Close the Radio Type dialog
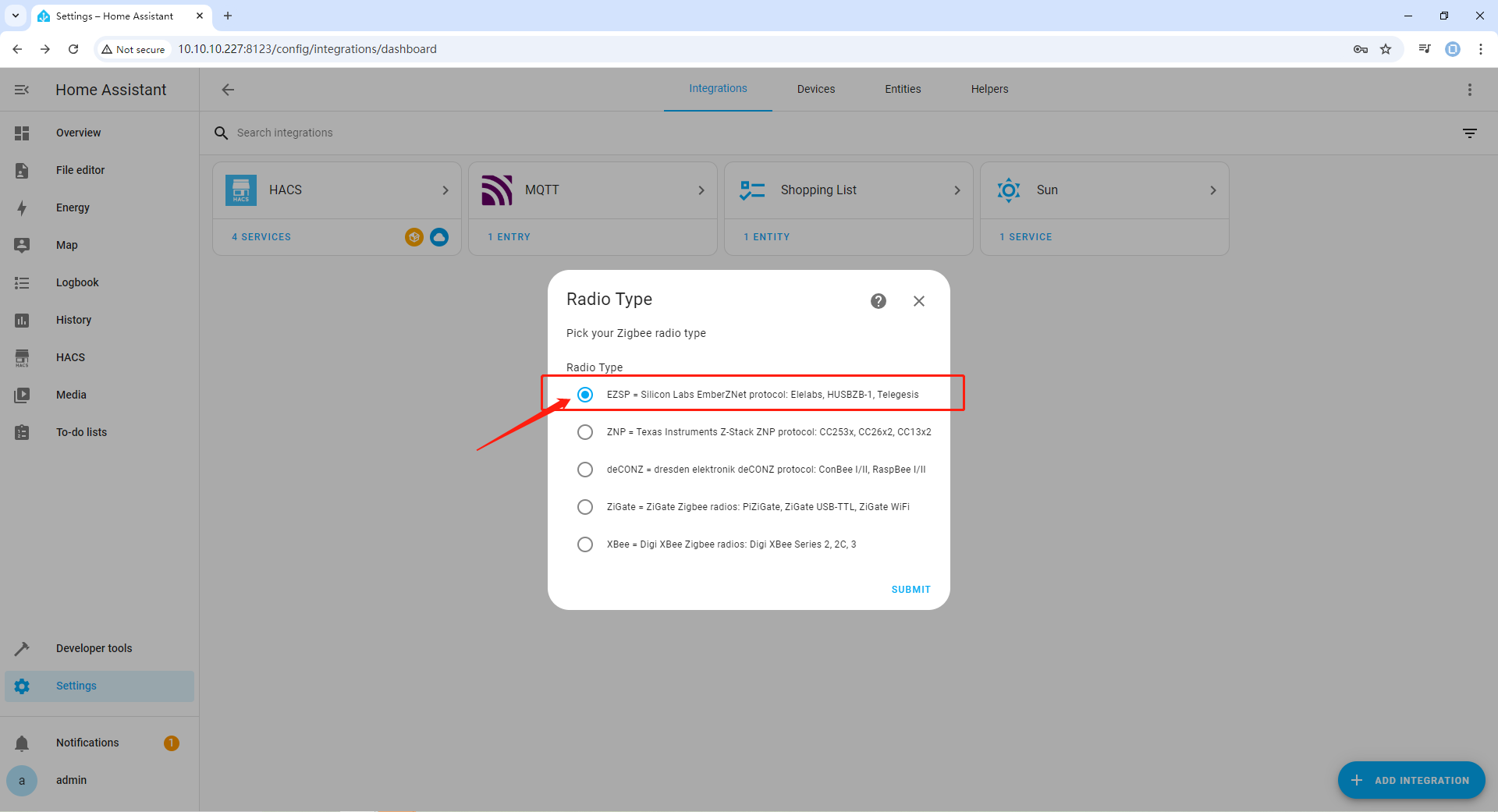Viewport: 1498px width, 812px height. click(918, 301)
